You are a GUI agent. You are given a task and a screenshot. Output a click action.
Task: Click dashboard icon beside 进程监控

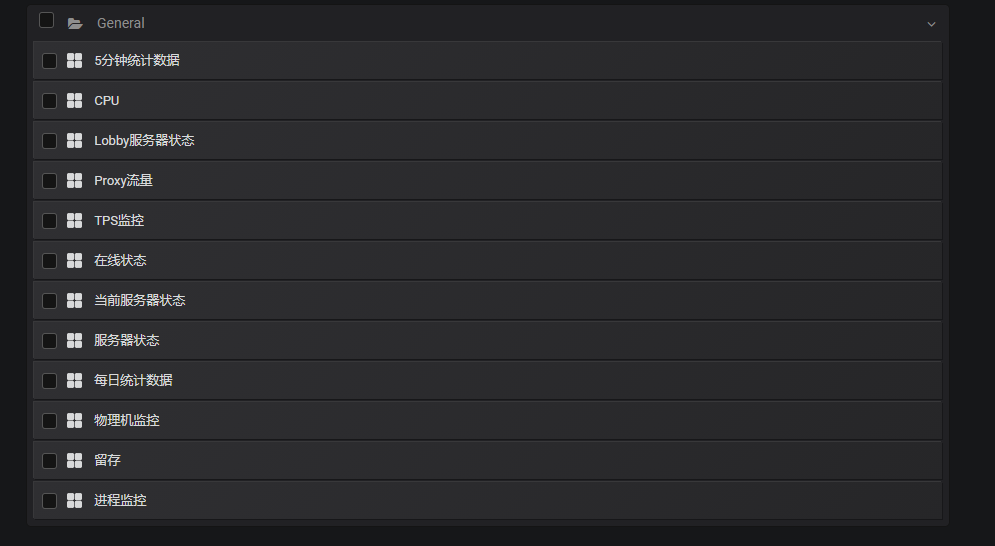click(x=74, y=500)
